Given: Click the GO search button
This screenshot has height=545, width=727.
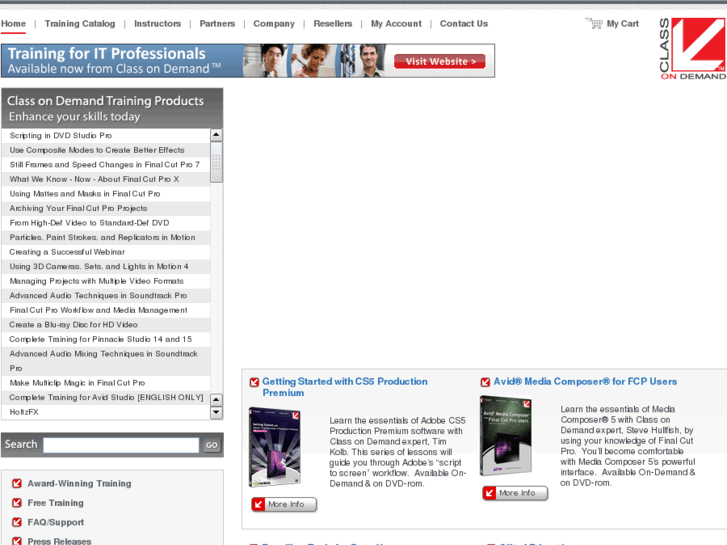Looking at the screenshot, I should point(211,445).
